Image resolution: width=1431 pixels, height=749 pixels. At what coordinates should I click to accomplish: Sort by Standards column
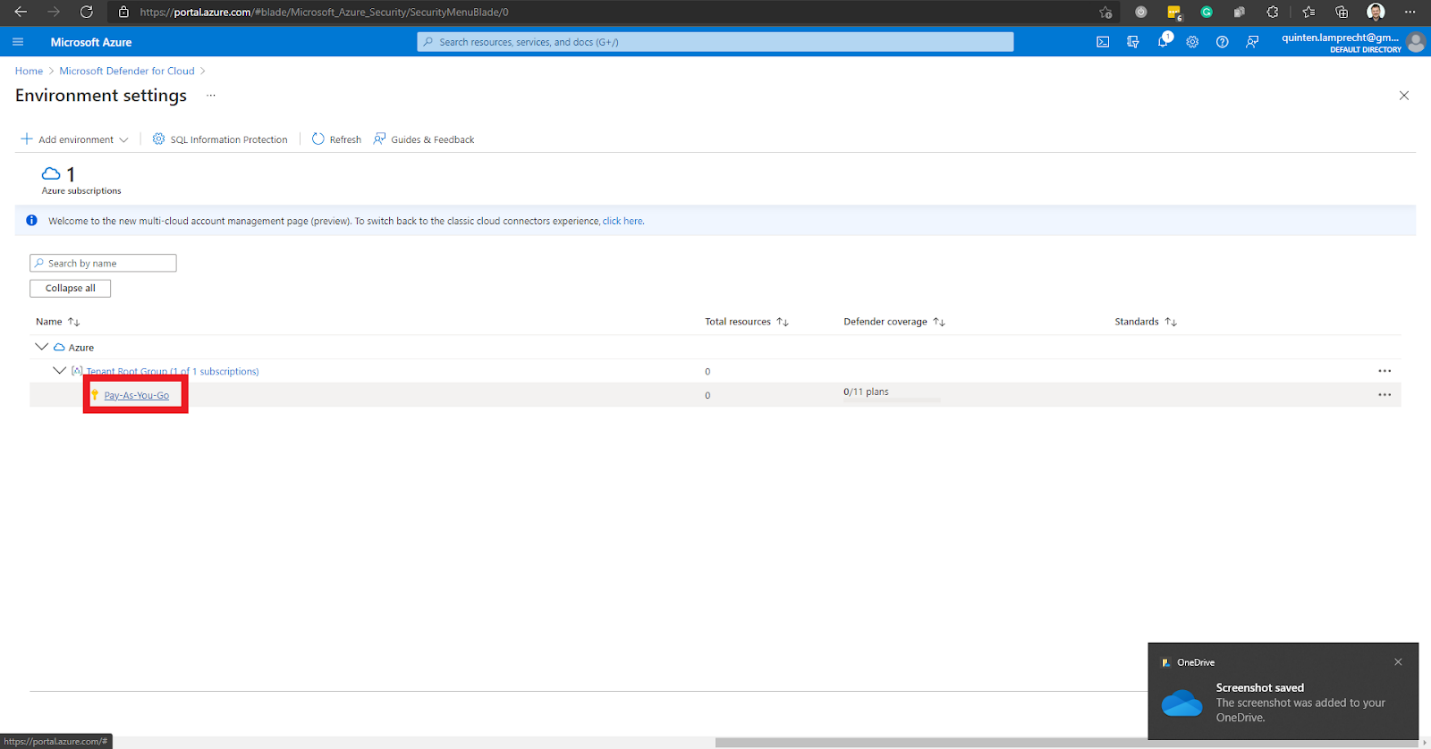(x=1146, y=322)
